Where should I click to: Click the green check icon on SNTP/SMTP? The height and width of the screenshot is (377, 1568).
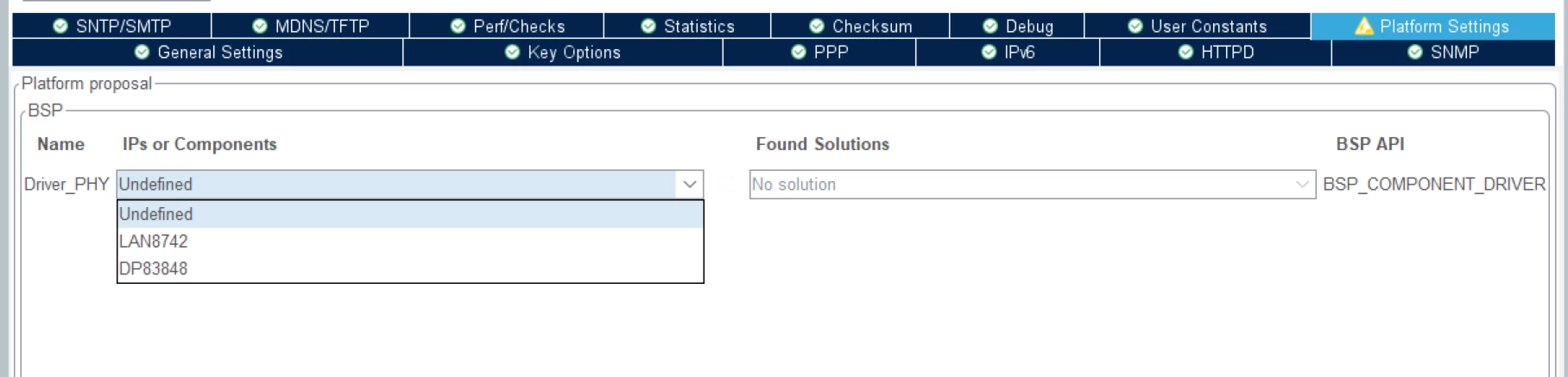pos(60,26)
